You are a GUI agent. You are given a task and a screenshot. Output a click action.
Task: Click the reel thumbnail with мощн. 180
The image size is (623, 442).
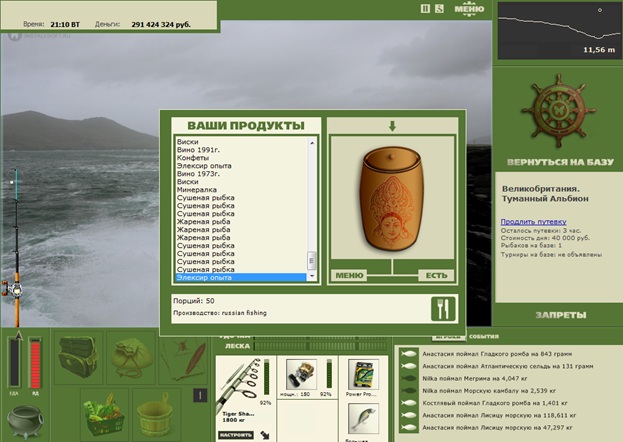click(x=301, y=374)
